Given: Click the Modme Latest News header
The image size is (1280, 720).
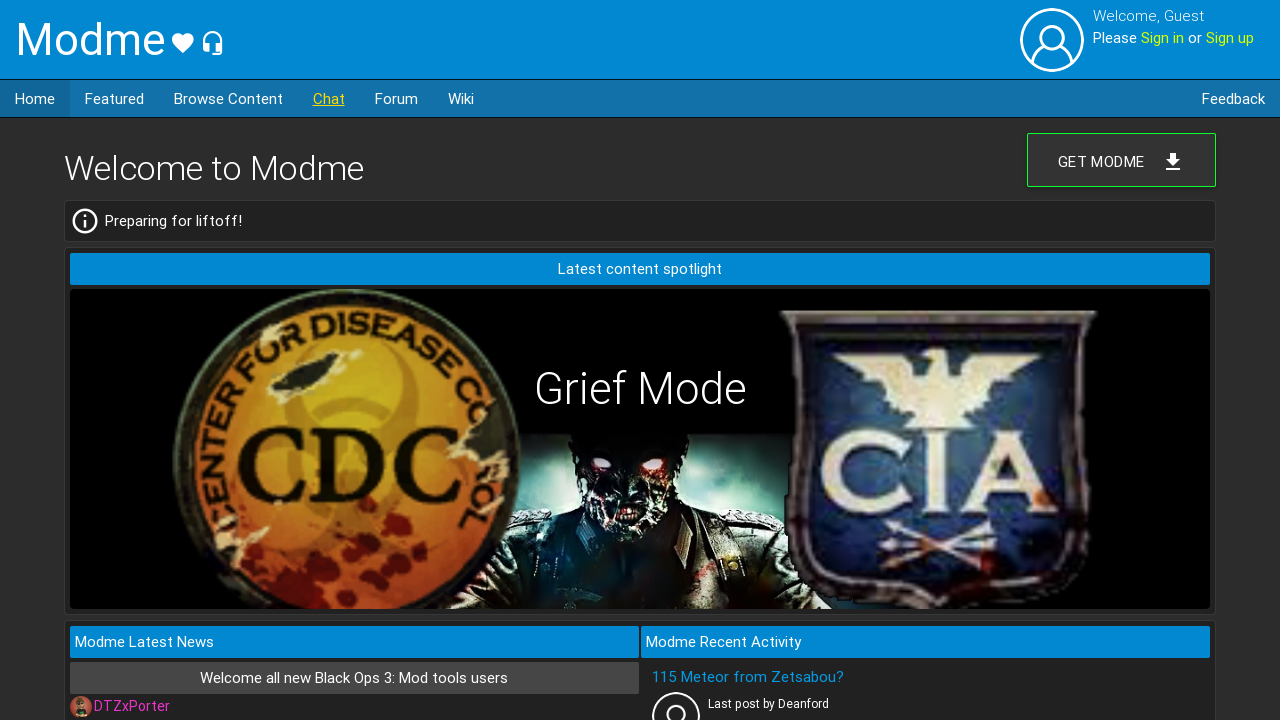Looking at the screenshot, I should (x=354, y=642).
